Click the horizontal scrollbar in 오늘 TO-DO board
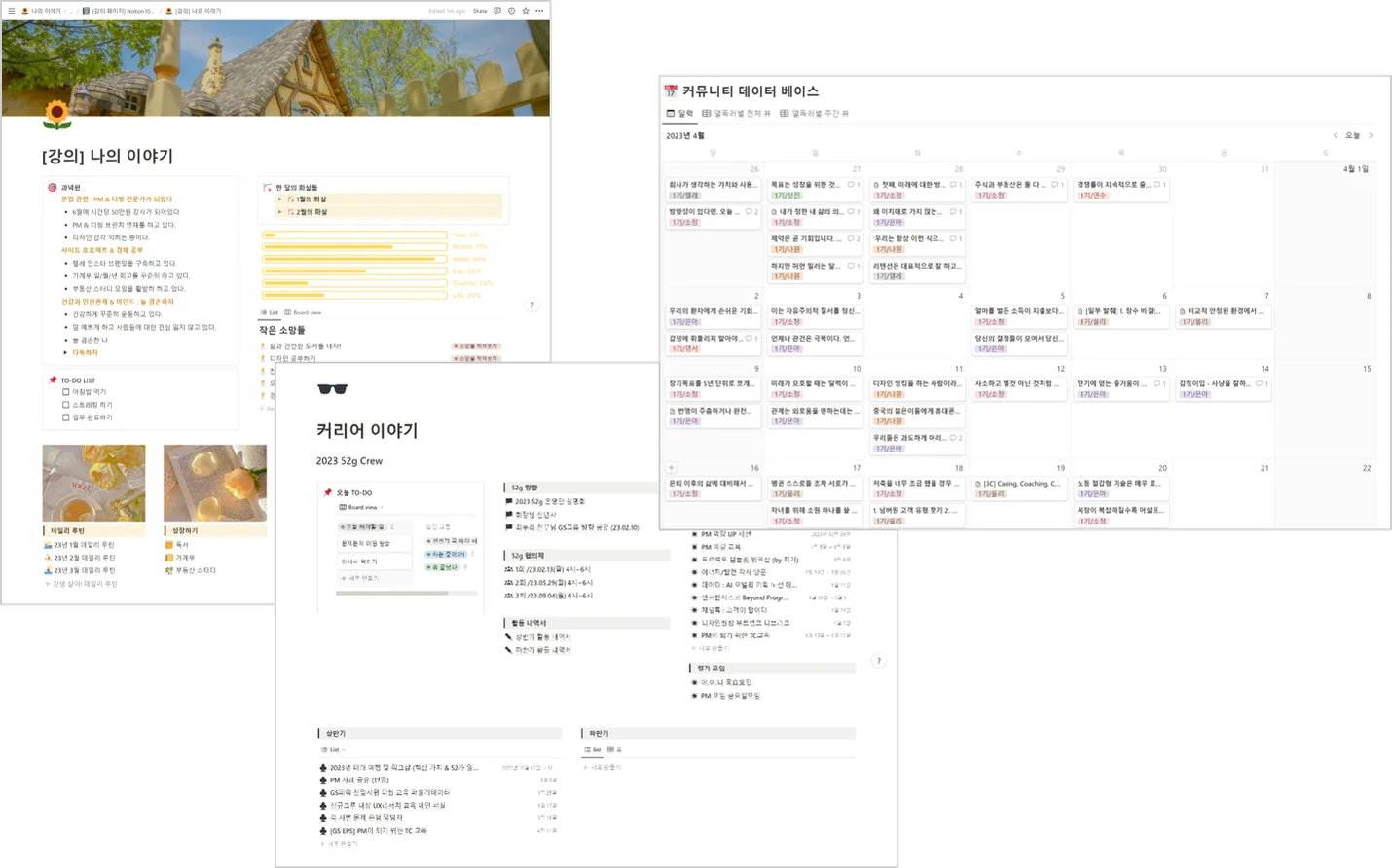 pos(393,593)
